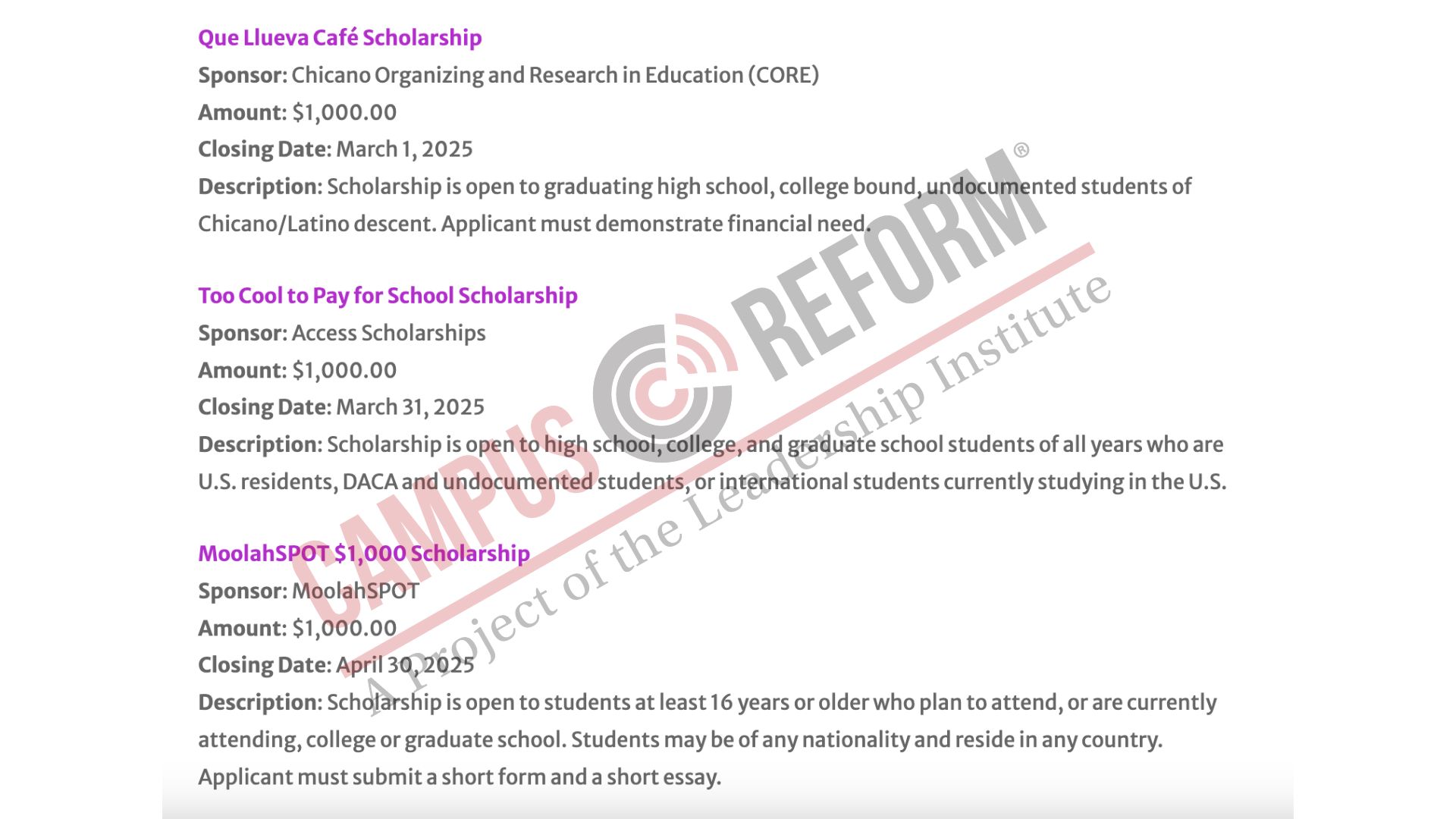Click the Access Scholarships sponsor text
1456x819 pixels.
(x=388, y=334)
